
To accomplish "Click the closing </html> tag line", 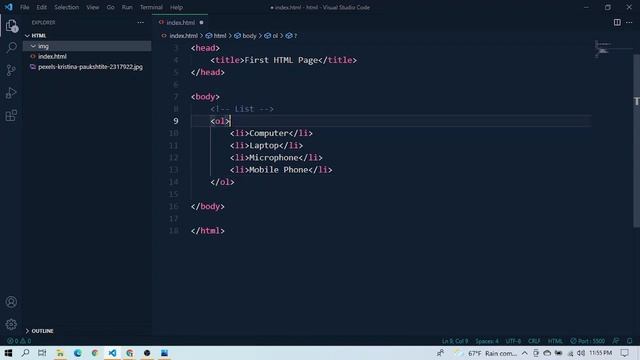I will [x=208, y=231].
